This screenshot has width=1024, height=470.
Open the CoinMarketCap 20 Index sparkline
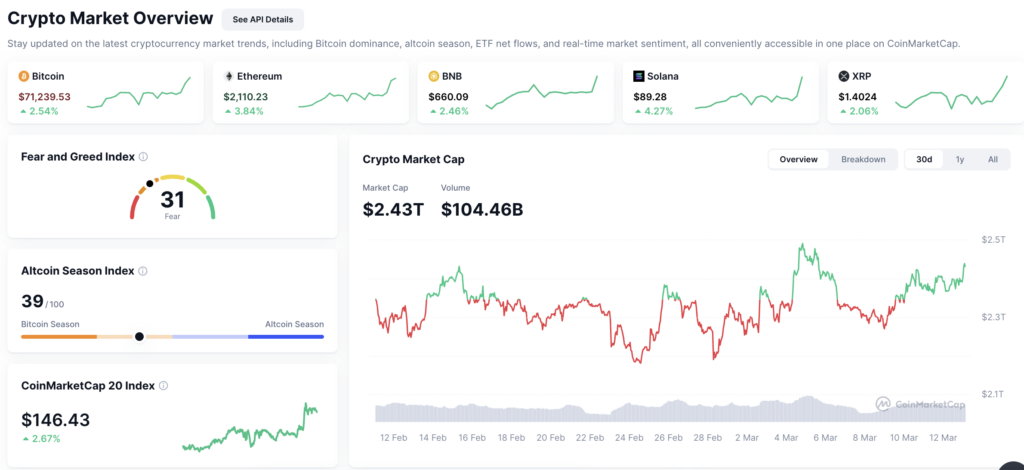click(250, 427)
